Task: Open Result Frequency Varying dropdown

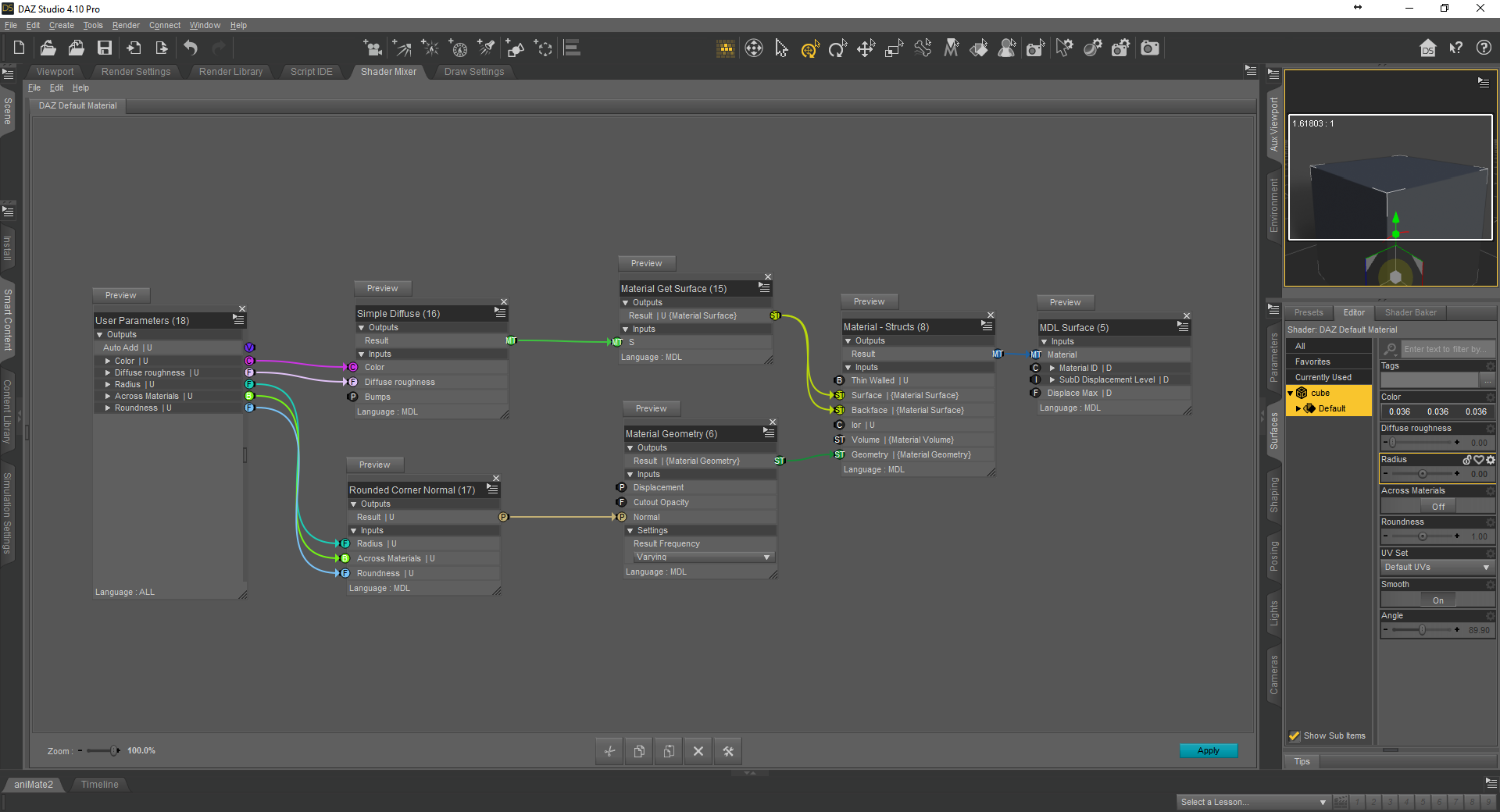Action: click(x=702, y=557)
